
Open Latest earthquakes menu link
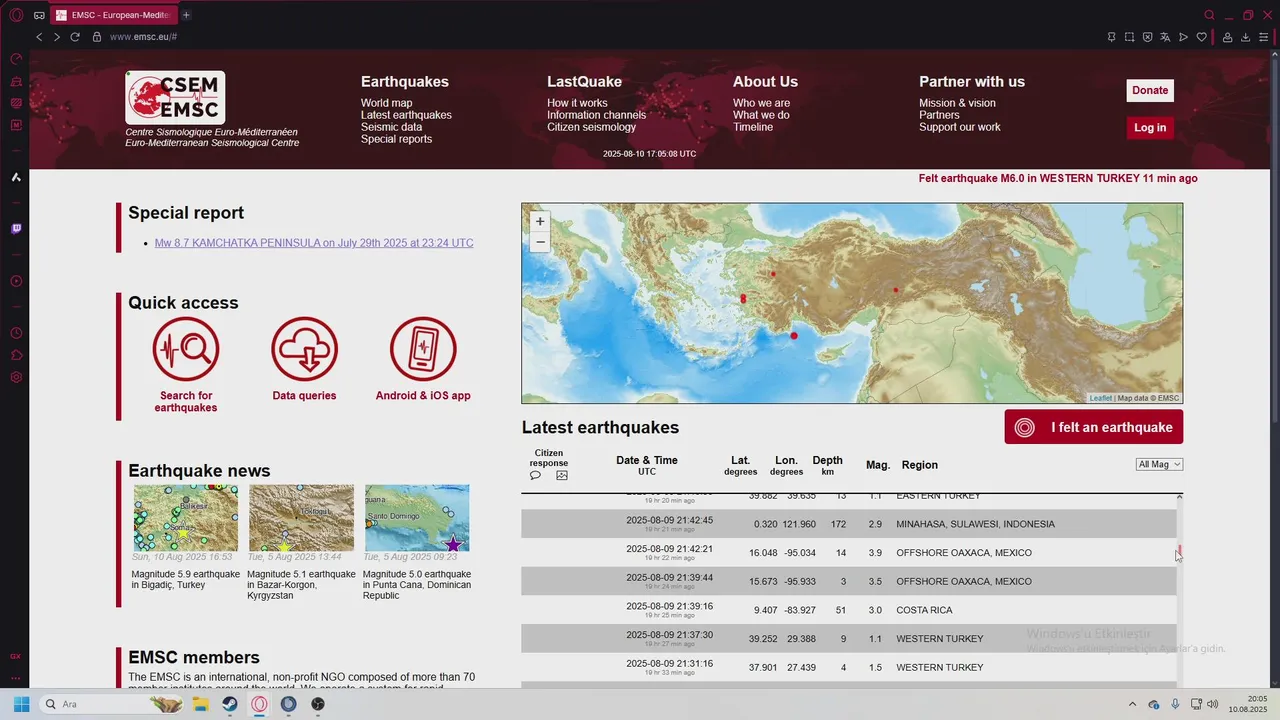point(406,115)
